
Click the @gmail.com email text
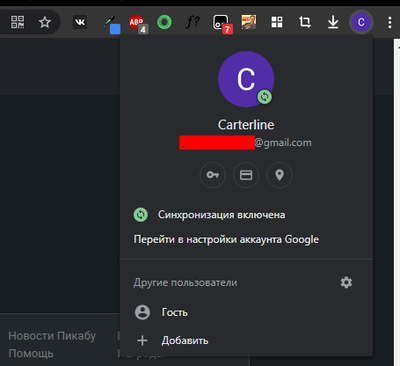coord(283,143)
